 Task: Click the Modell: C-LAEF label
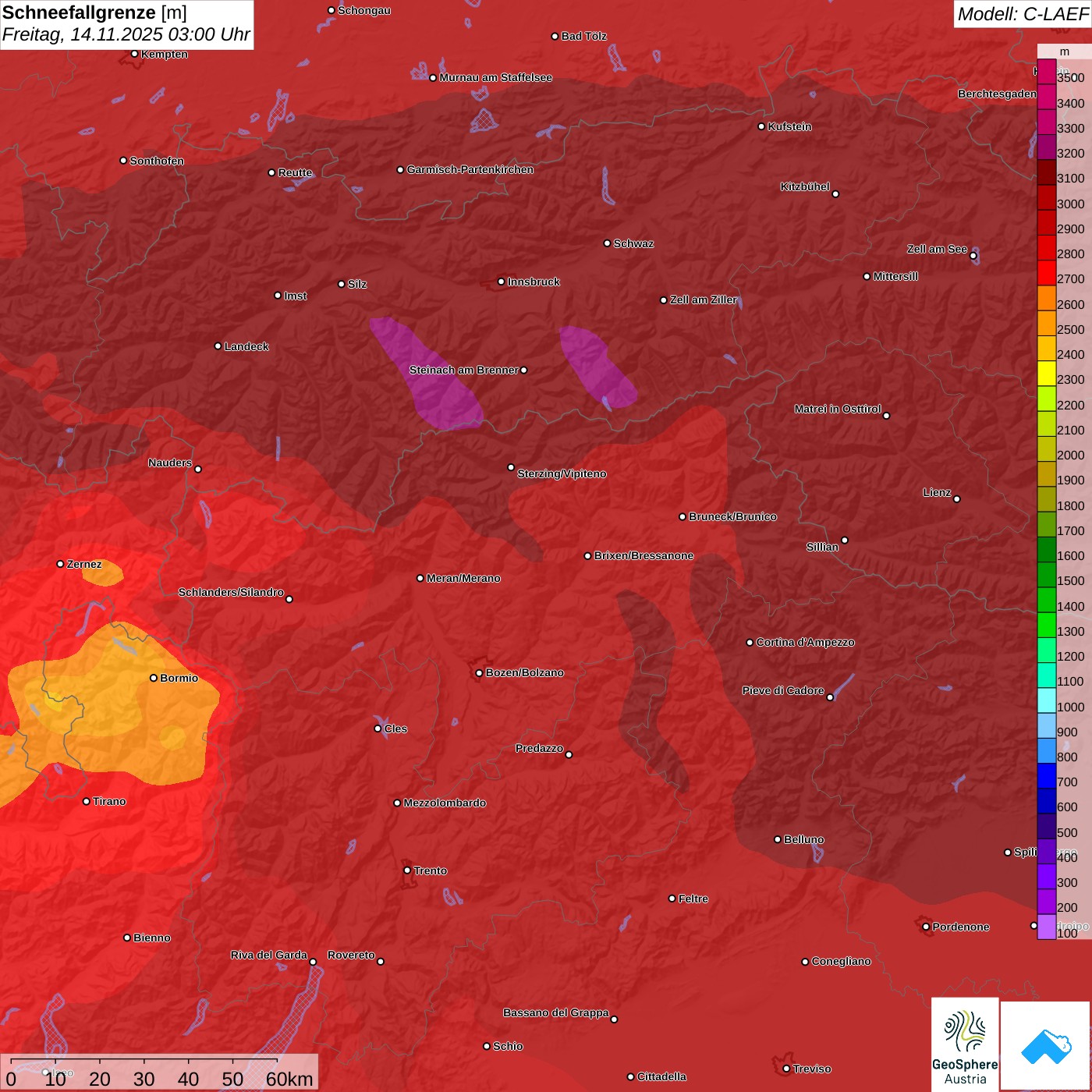(1022, 14)
